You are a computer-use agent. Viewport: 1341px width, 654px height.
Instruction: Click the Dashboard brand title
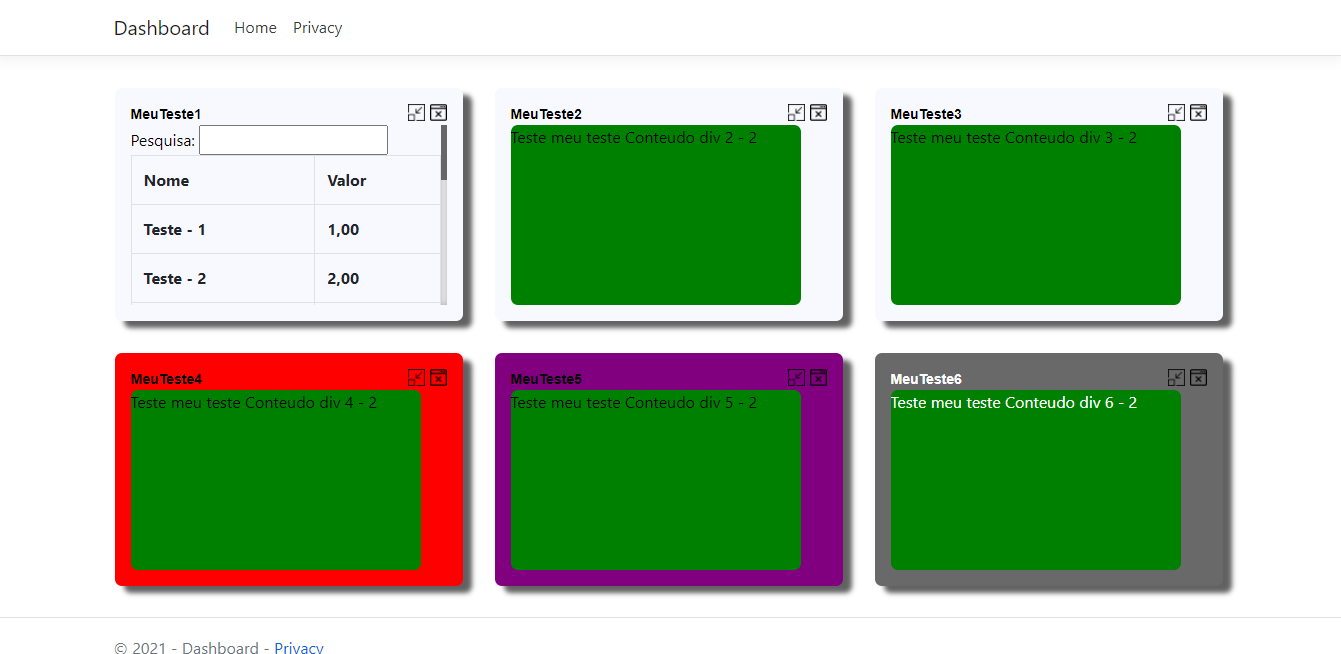tap(161, 28)
